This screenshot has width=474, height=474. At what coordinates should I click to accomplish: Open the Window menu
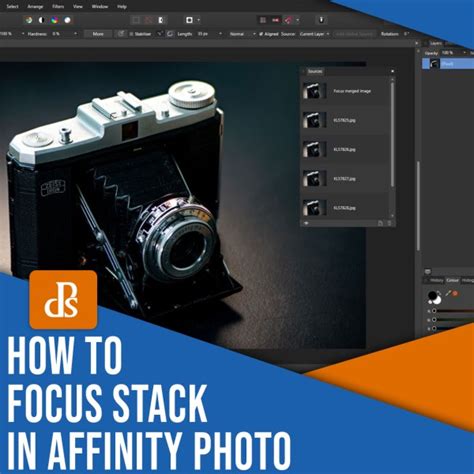100,6
